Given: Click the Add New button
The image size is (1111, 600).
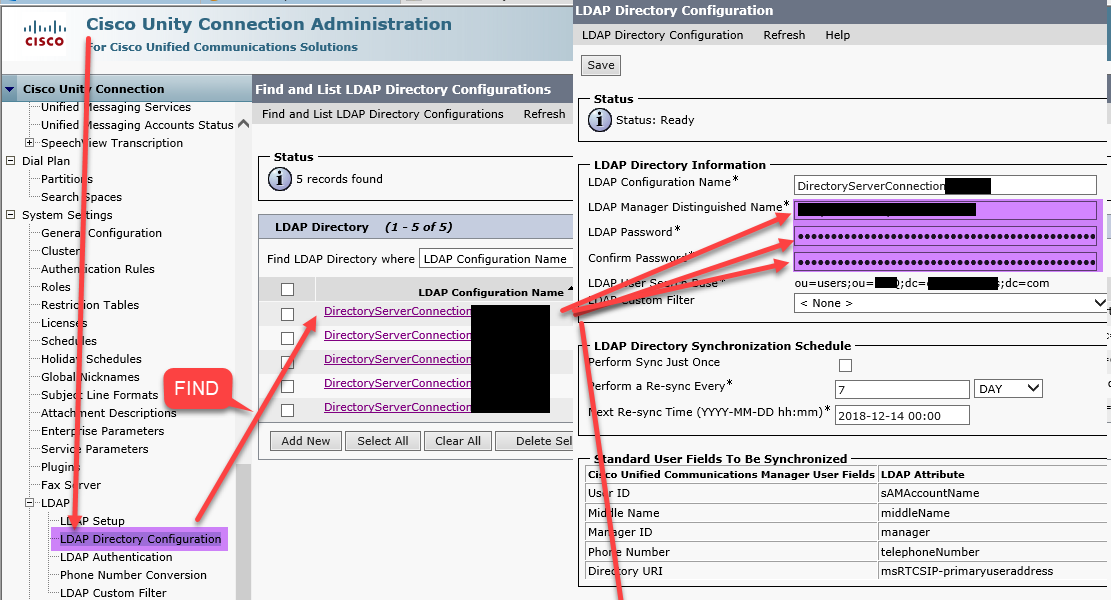Looking at the screenshot, I should tap(305, 441).
